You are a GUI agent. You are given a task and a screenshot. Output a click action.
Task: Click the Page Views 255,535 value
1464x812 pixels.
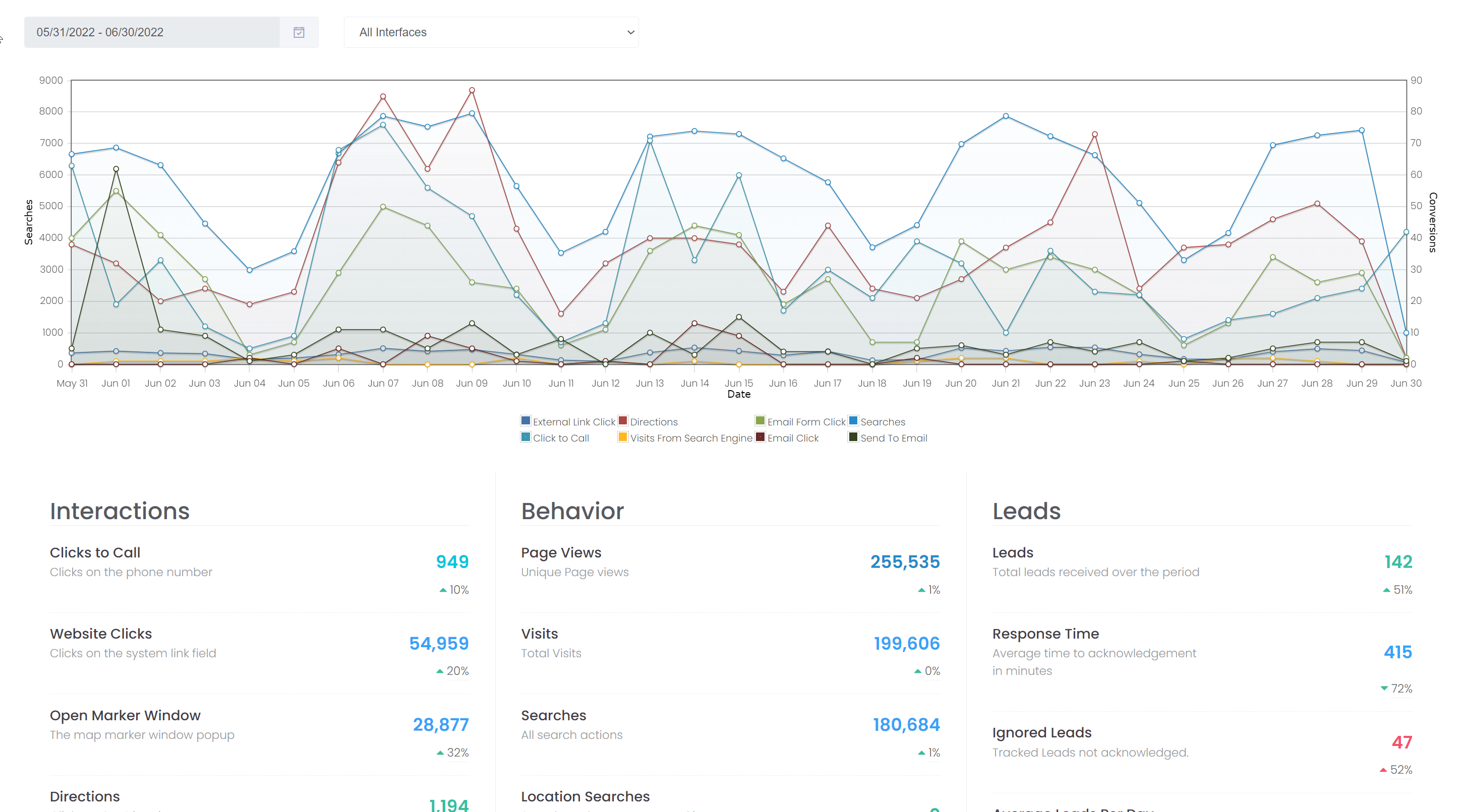[905, 562]
